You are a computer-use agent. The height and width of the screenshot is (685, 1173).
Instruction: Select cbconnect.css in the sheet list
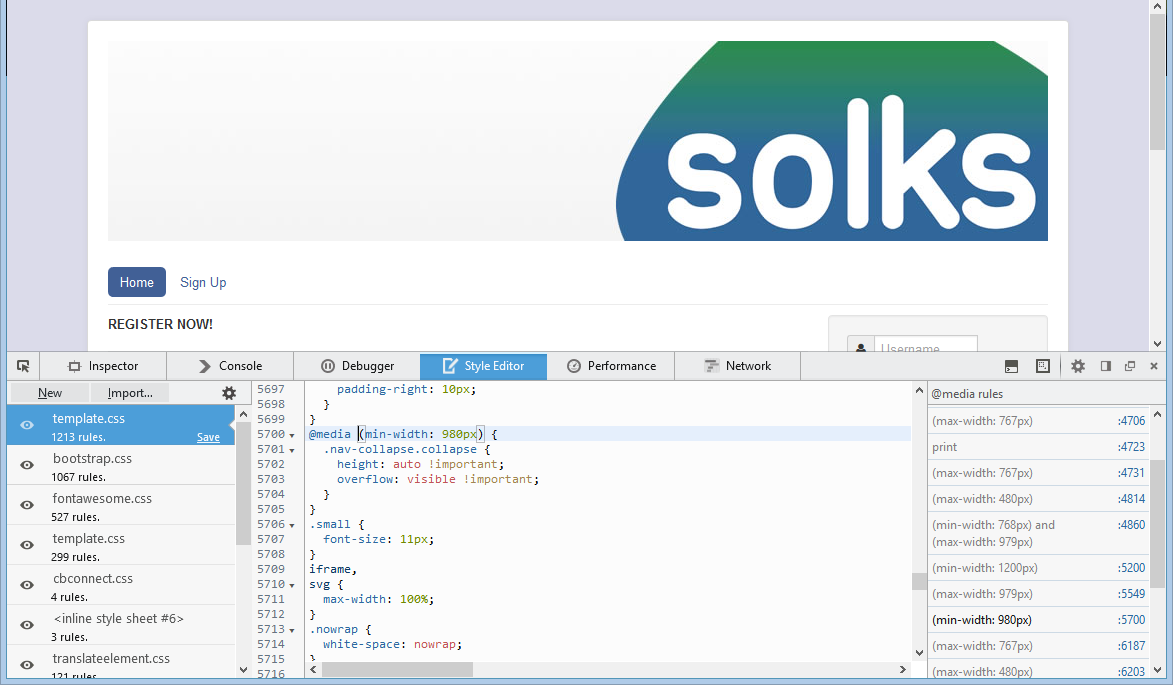(x=120, y=586)
